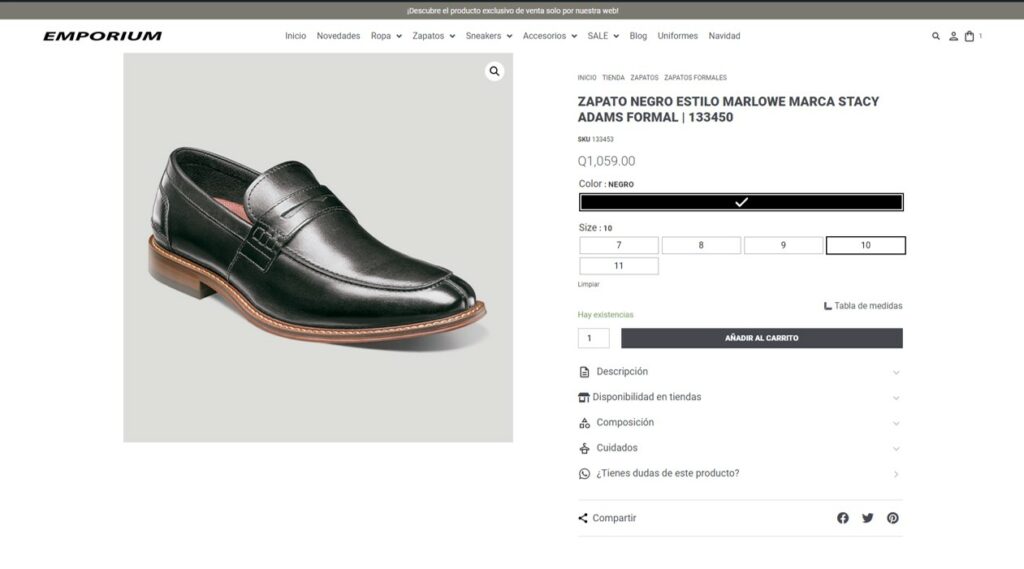Screen dimensions: 1024x569
Task: Click the ZAPATOS breadcrumb
Action: point(644,78)
